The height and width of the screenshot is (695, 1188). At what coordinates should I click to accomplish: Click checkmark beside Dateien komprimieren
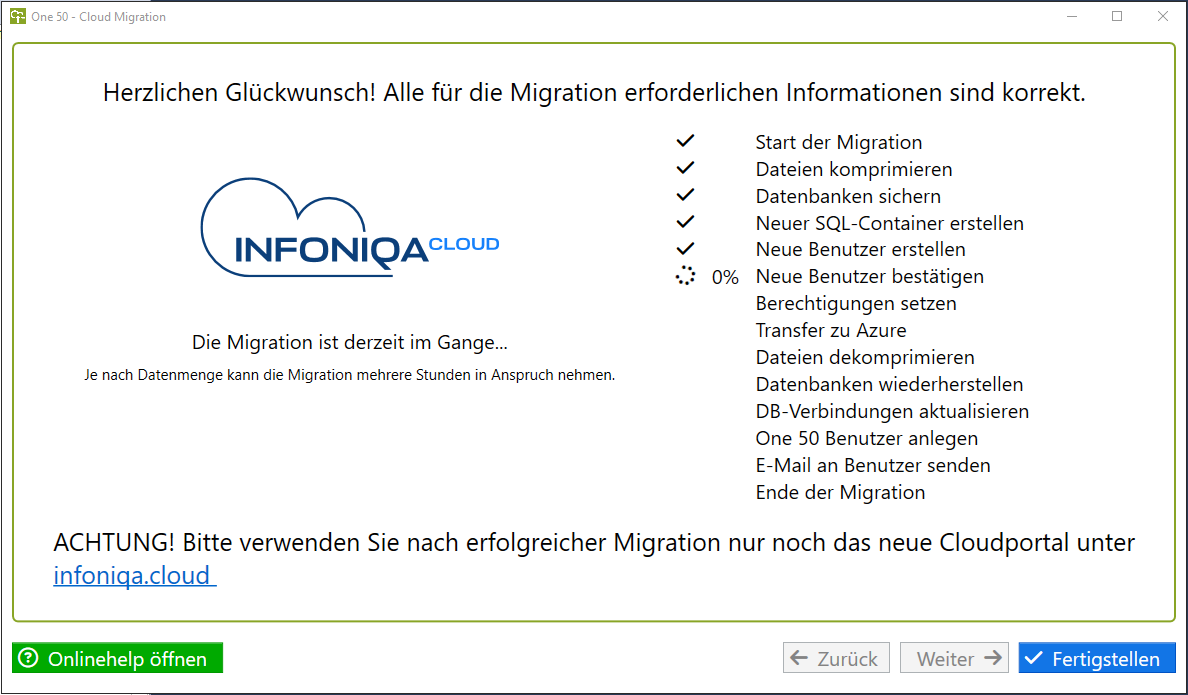[x=685, y=168]
